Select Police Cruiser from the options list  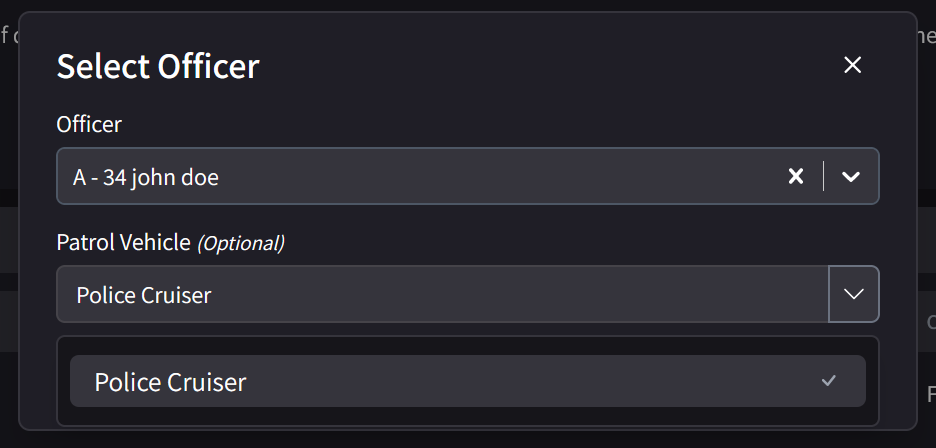pos(170,382)
